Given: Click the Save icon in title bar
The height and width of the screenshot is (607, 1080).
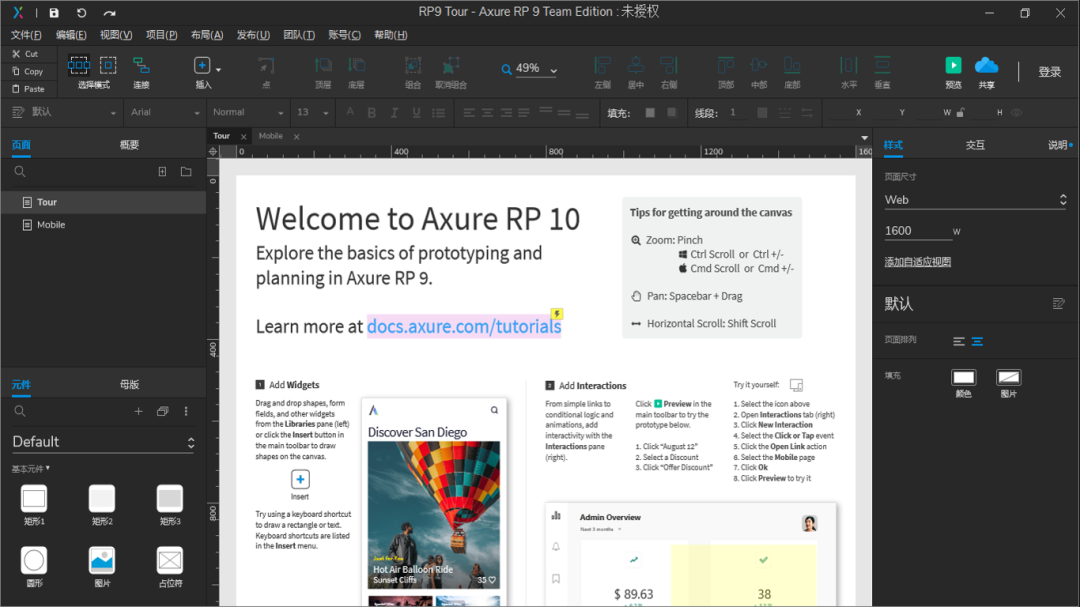Looking at the screenshot, I should pyautogui.click(x=54, y=12).
